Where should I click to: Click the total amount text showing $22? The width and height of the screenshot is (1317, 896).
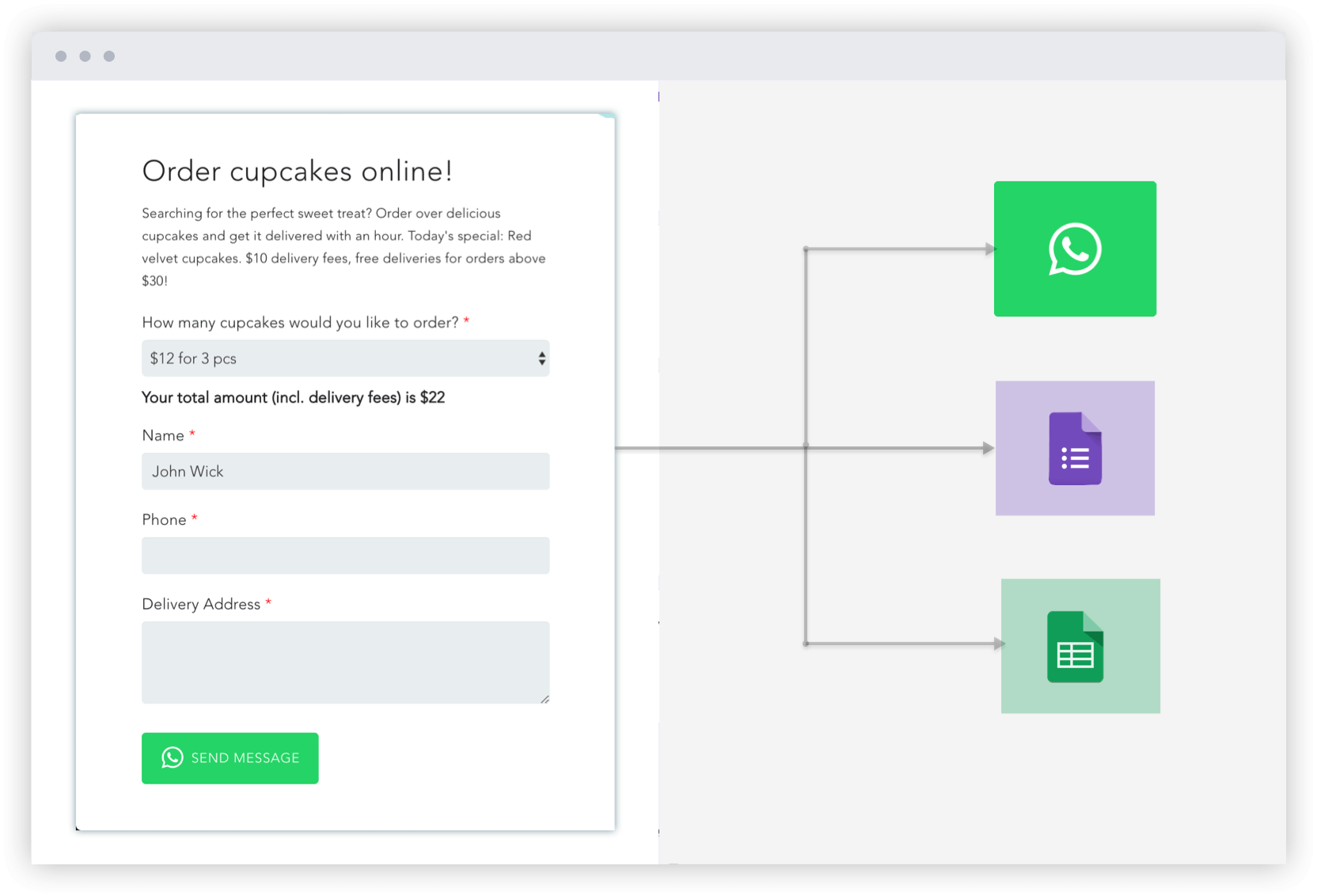pyautogui.click(x=293, y=397)
